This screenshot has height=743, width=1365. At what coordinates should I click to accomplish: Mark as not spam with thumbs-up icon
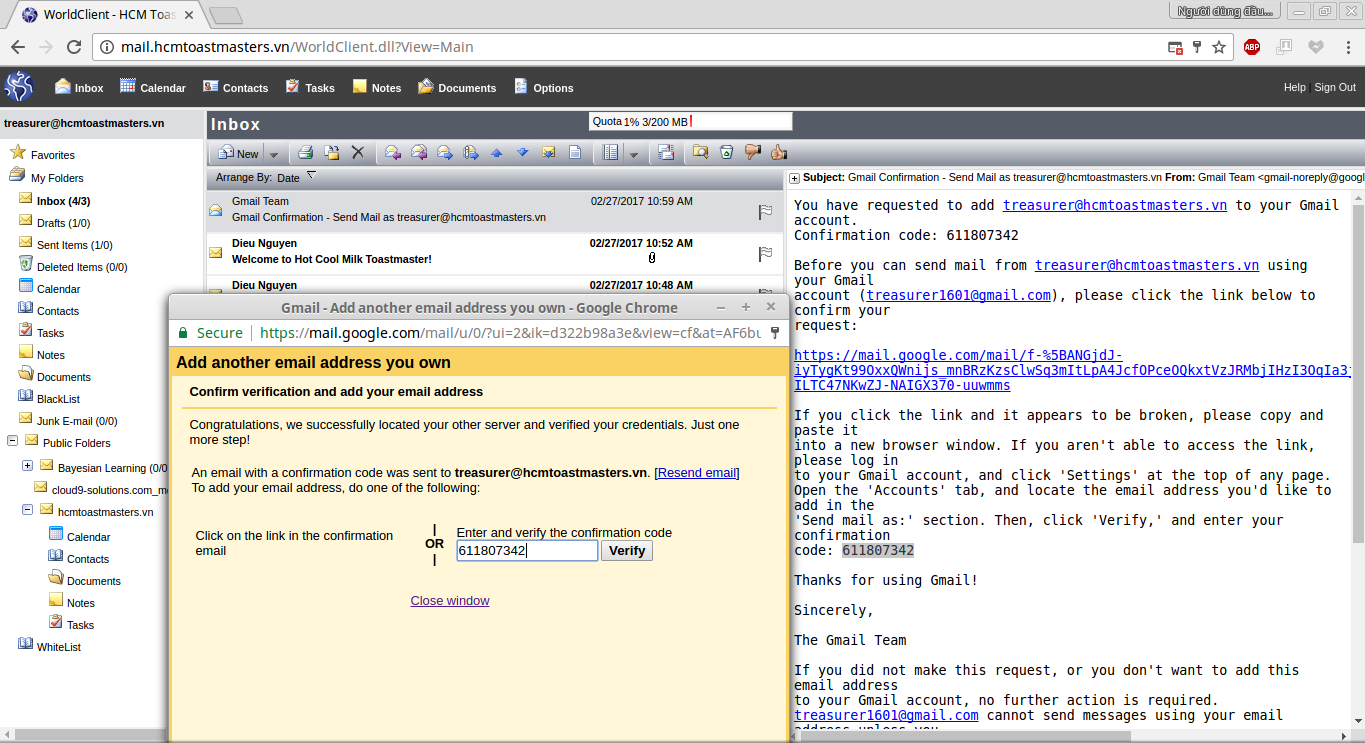click(779, 153)
